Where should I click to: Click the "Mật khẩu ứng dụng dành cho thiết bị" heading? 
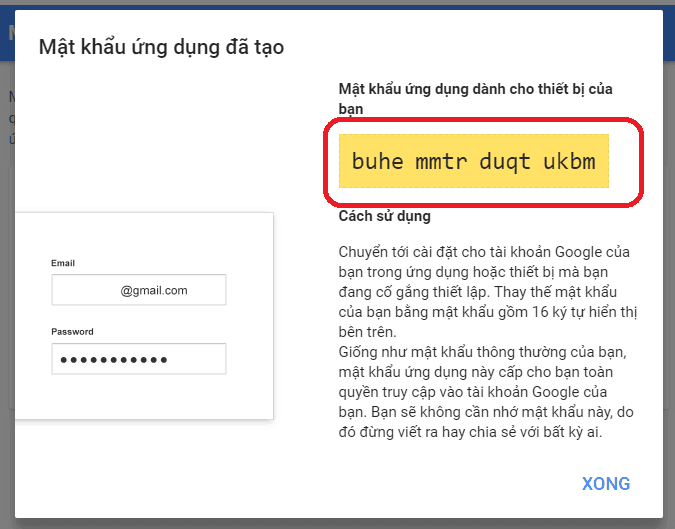click(473, 89)
